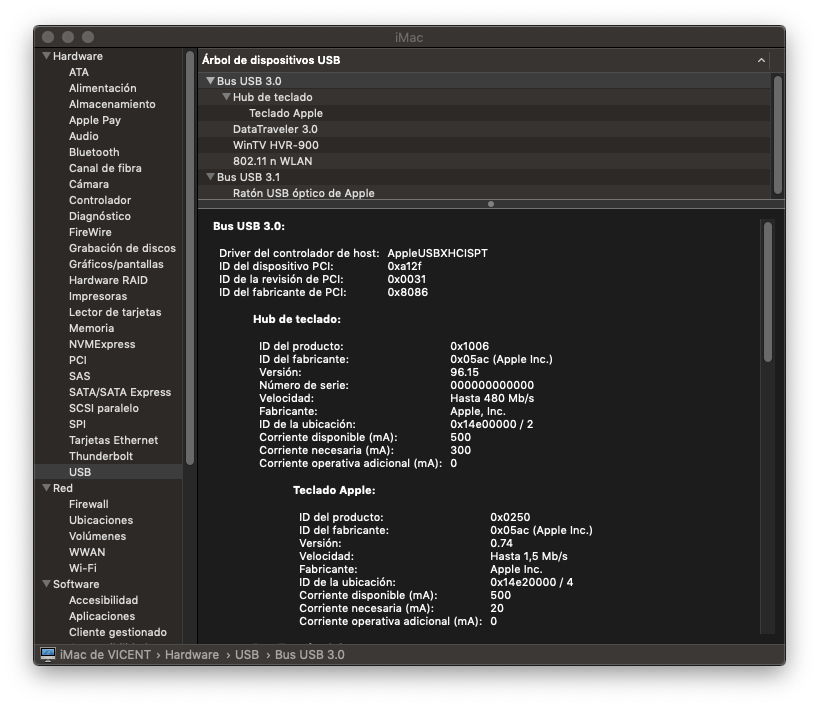Open SAS in the sidebar
Screen dimensions: 819x707
[x=79, y=376]
